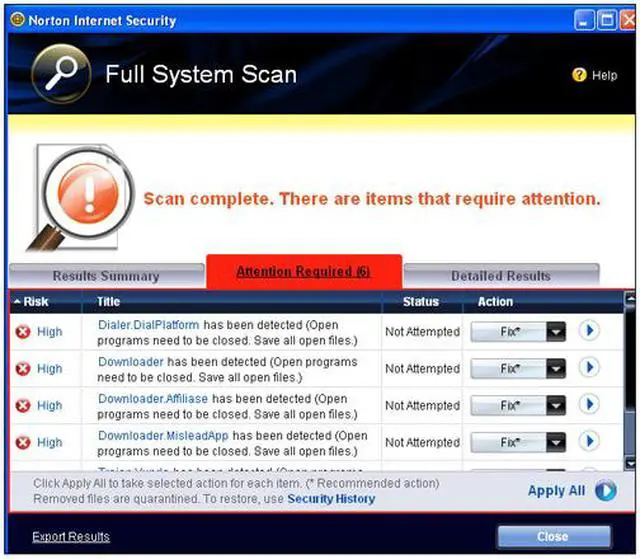Open the Fix action dropdown for Downloader

click(557, 369)
